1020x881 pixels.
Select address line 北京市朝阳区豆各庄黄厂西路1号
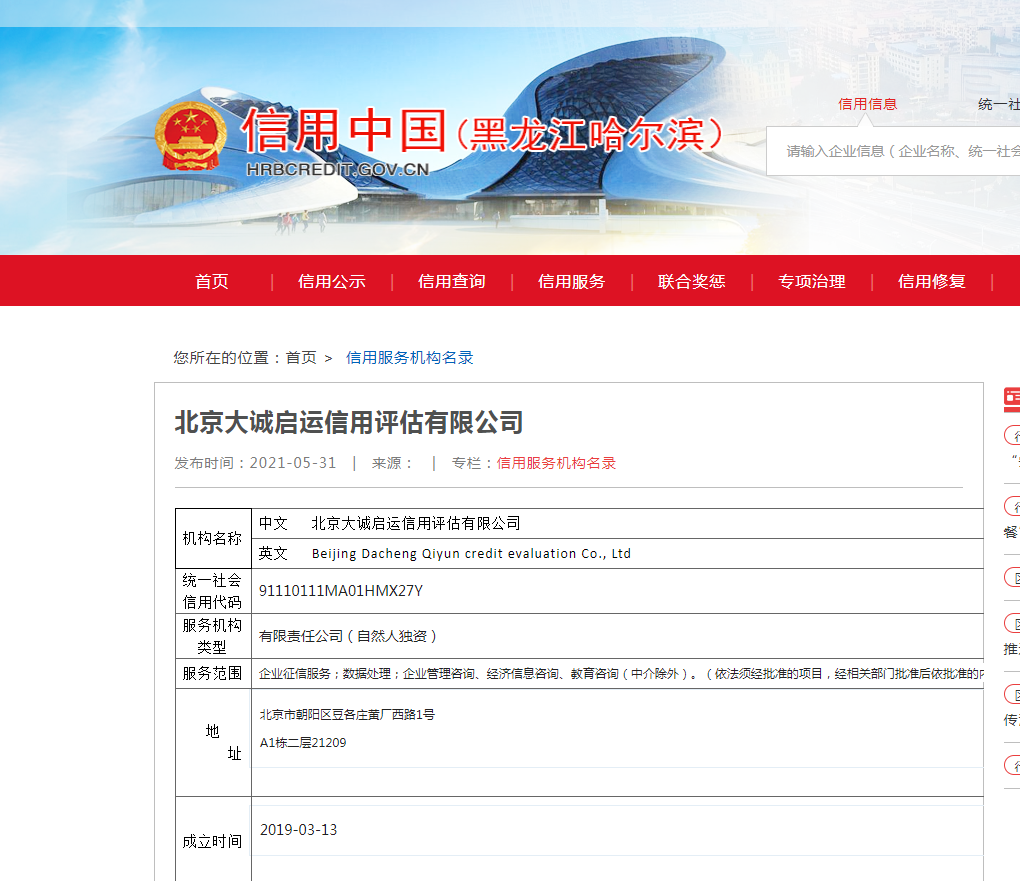[x=347, y=714]
